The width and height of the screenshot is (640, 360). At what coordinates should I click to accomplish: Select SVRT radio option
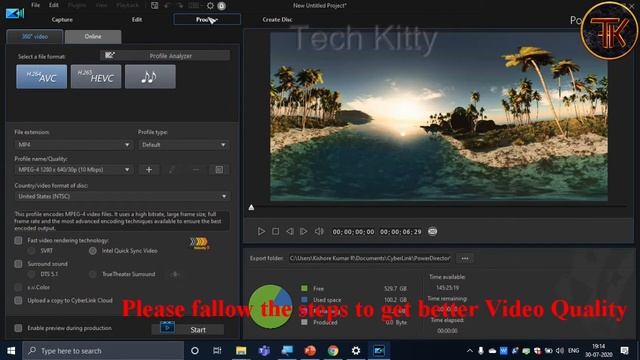(31, 251)
